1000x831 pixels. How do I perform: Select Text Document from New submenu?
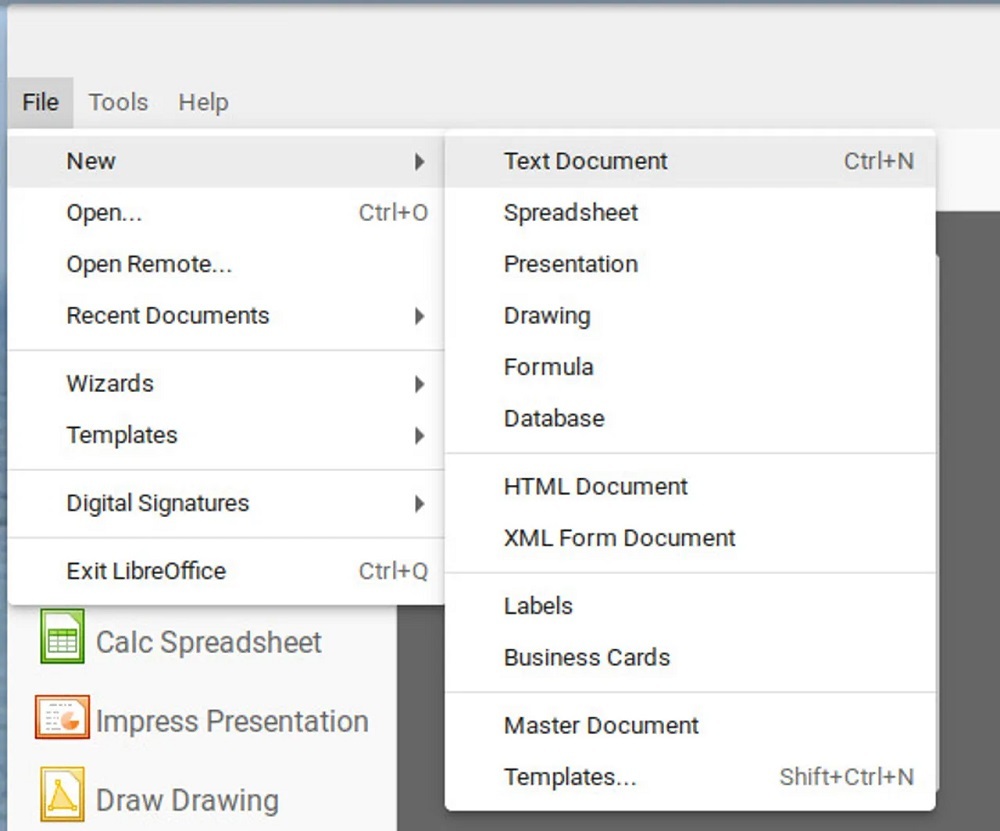(x=586, y=161)
